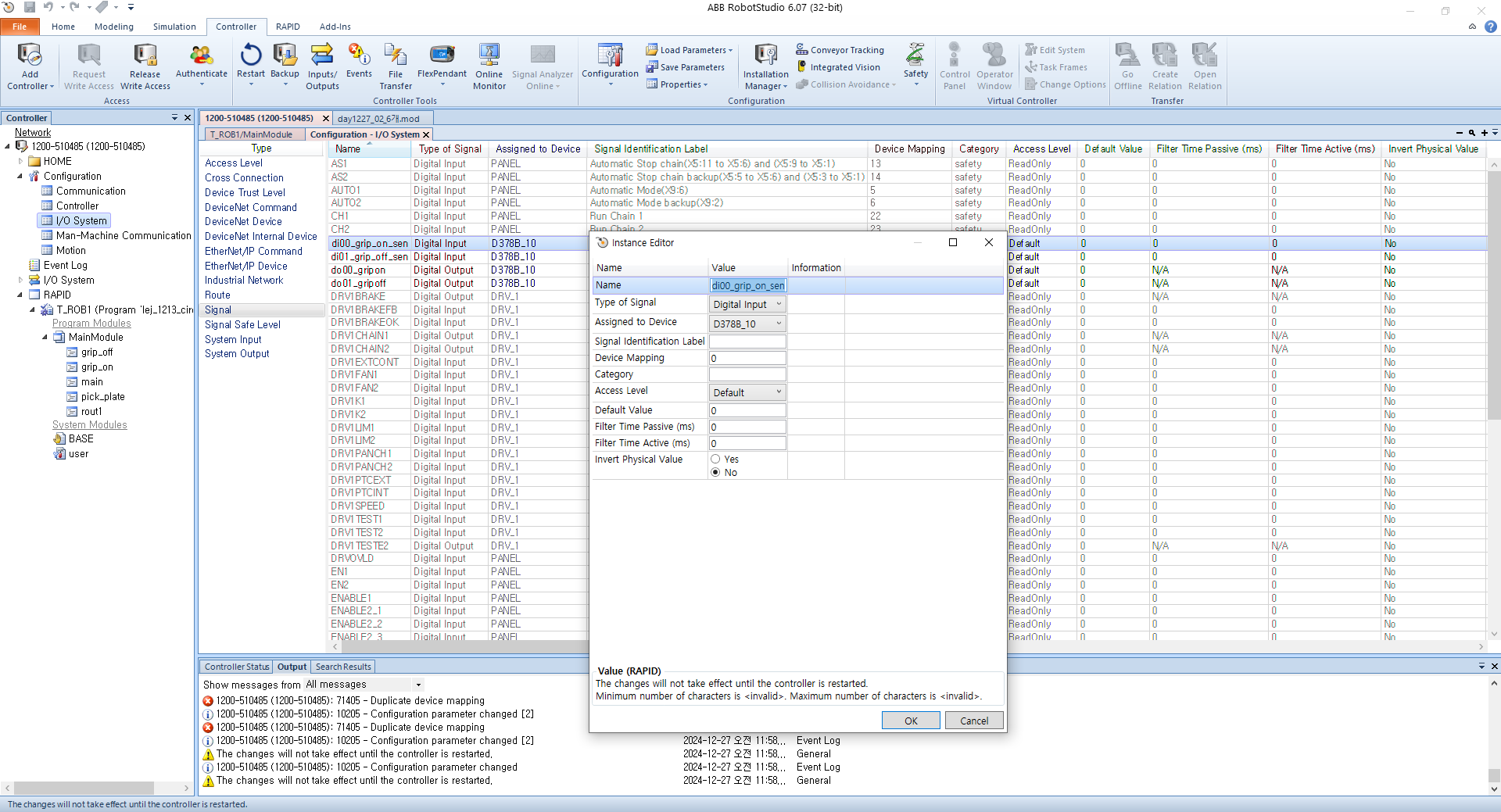
Task: Expand the HOME tree node
Action: (20, 162)
